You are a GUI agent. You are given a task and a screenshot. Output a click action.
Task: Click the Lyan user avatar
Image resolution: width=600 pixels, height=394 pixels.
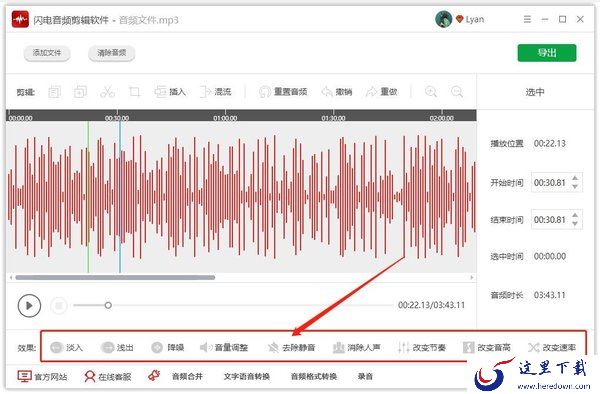pyautogui.click(x=443, y=19)
